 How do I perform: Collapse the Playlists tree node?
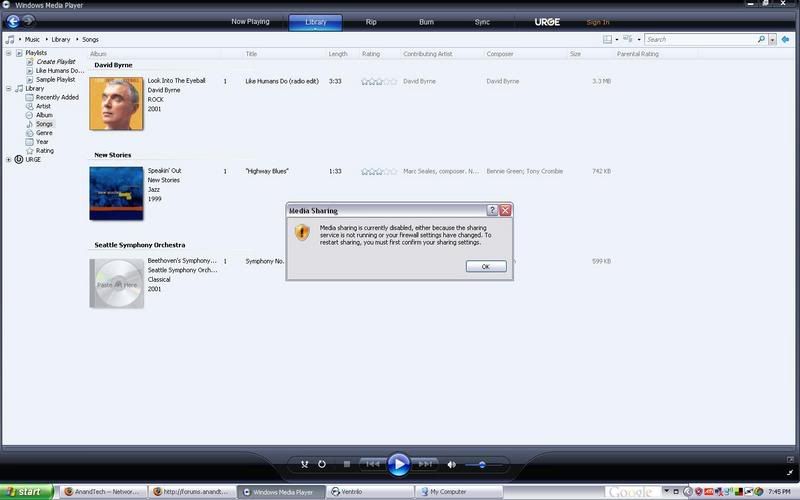8,53
